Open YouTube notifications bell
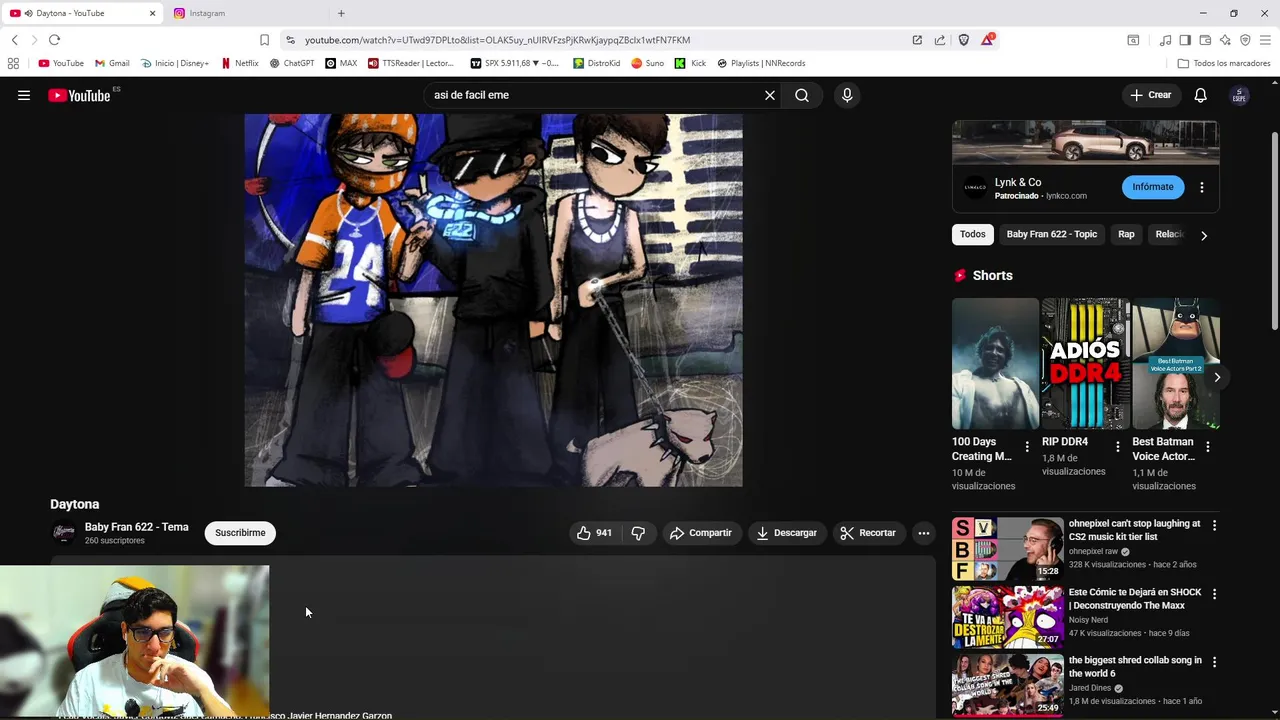Image resolution: width=1280 pixels, height=720 pixels. pos(1201,95)
